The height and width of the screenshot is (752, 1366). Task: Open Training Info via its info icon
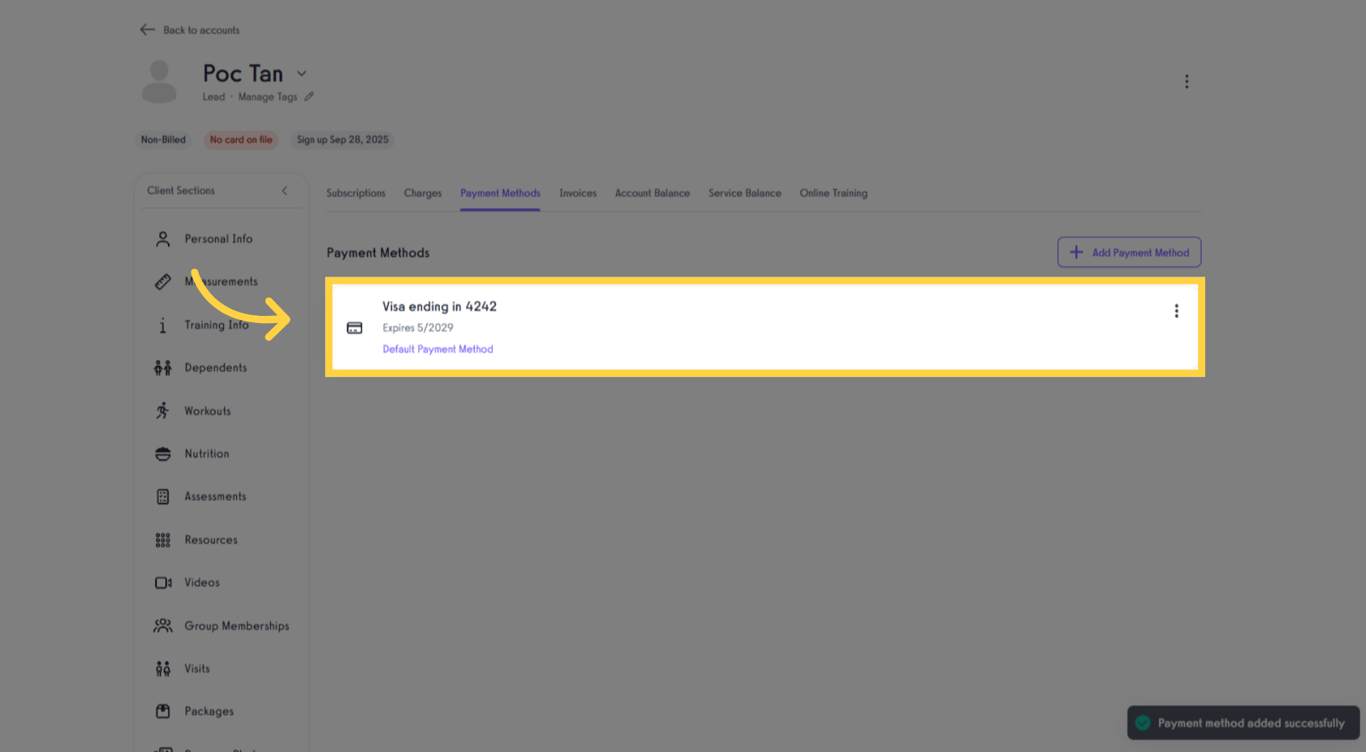(x=162, y=324)
